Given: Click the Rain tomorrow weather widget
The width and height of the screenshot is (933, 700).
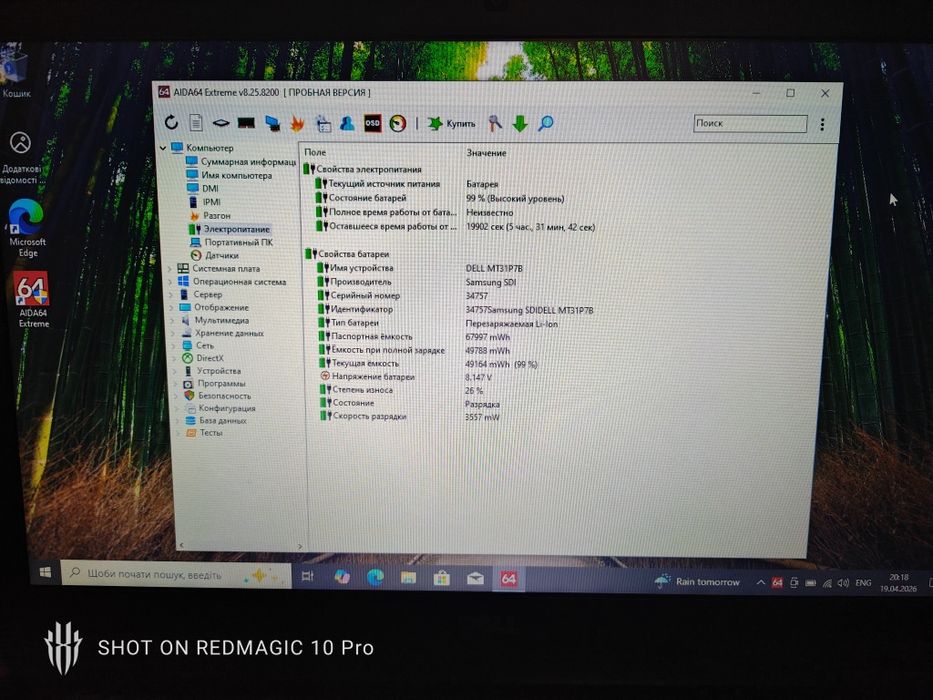Looking at the screenshot, I should point(697,582).
